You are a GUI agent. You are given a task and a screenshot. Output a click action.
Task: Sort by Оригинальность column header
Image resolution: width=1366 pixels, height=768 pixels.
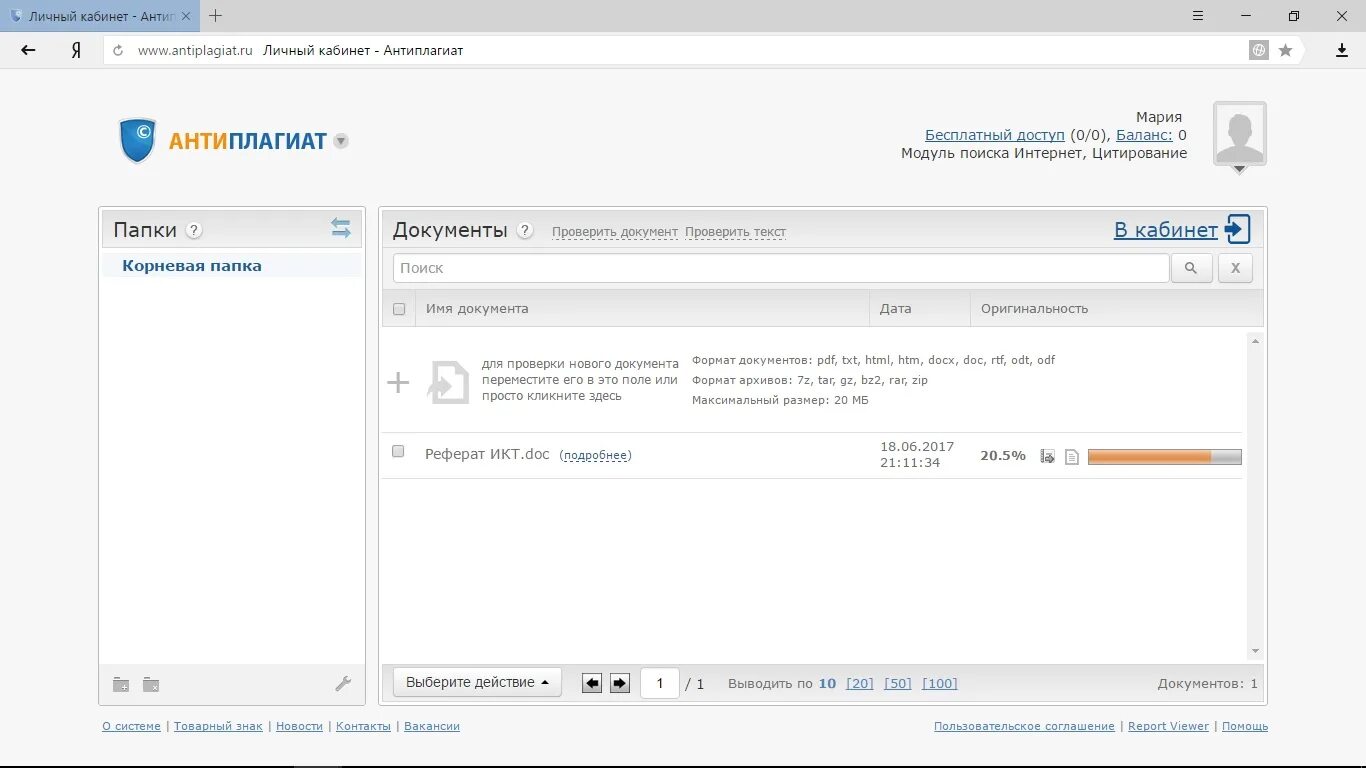[1034, 309]
